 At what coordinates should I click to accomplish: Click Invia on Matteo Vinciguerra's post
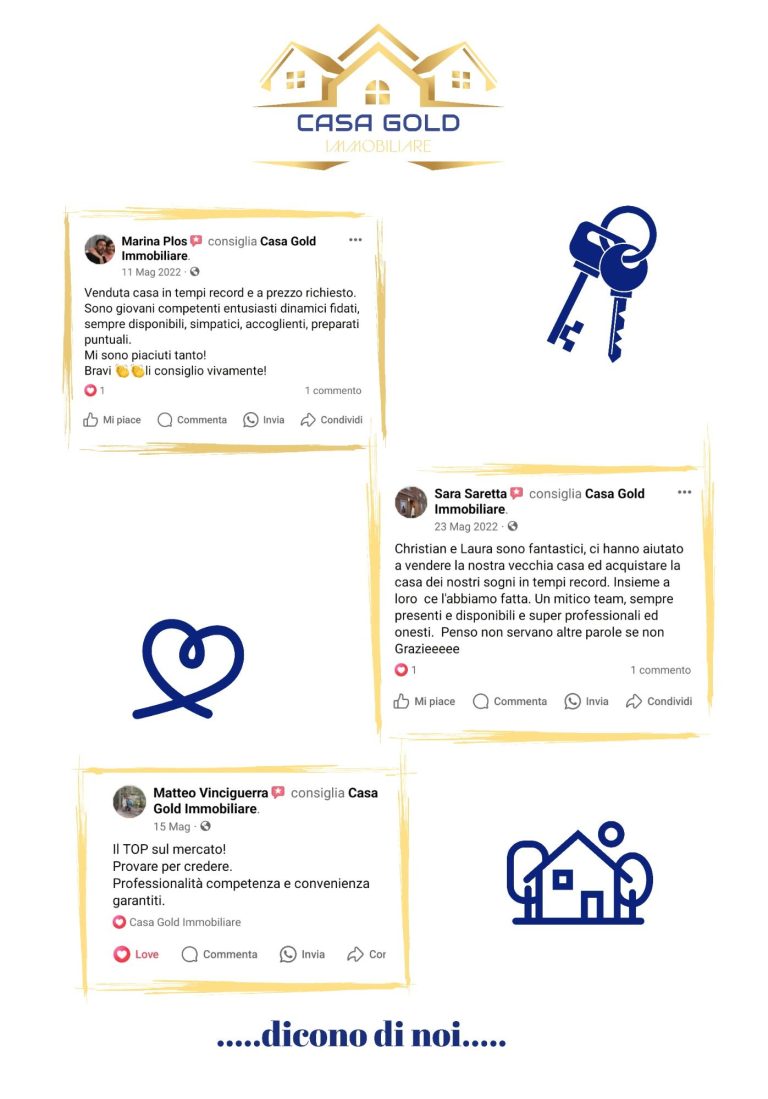coord(302,954)
